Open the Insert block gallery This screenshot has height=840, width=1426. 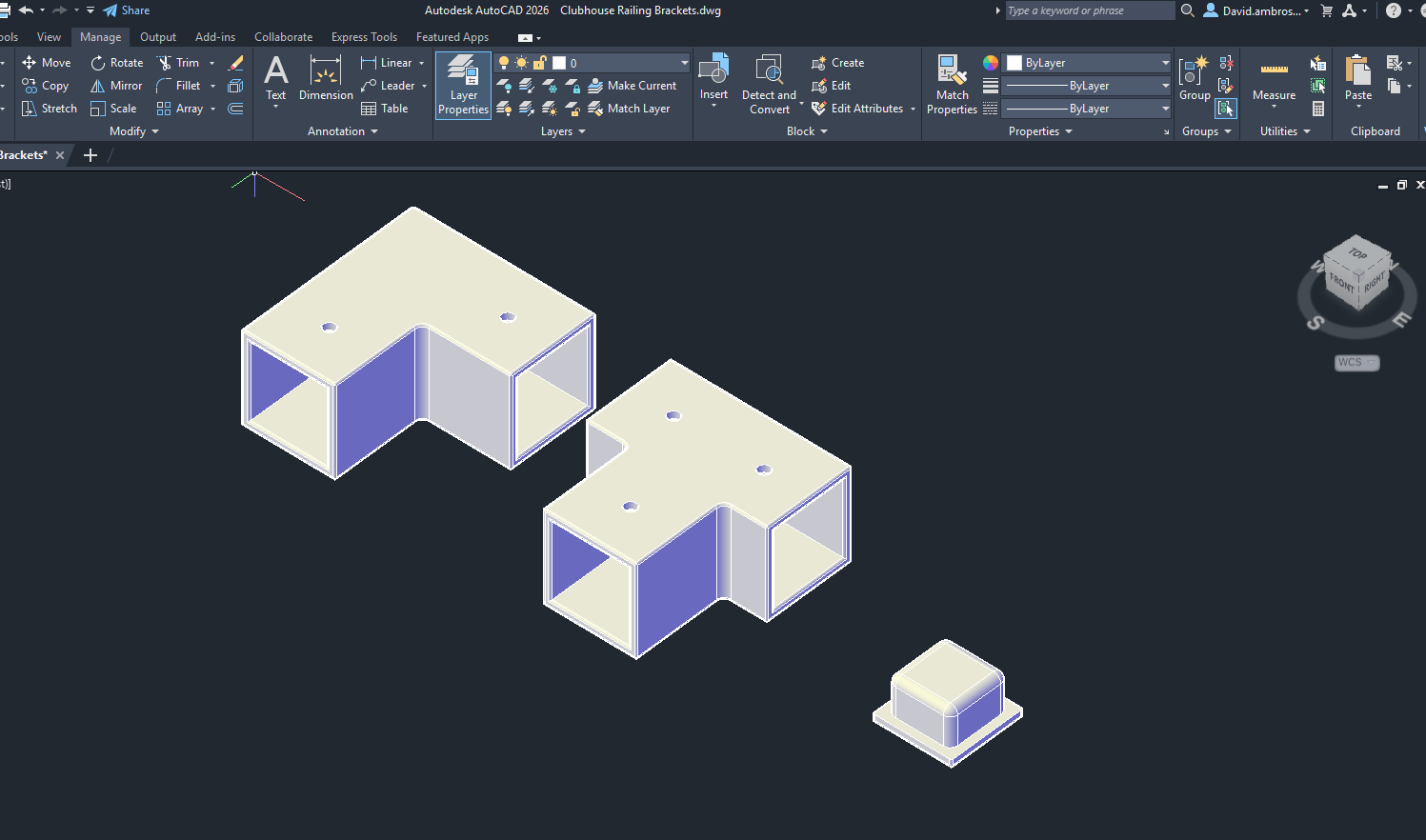pyautogui.click(x=713, y=77)
